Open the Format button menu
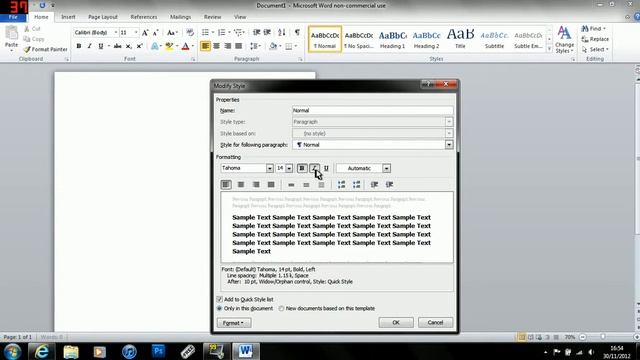Screen dimensions: 640x360 click(234, 322)
